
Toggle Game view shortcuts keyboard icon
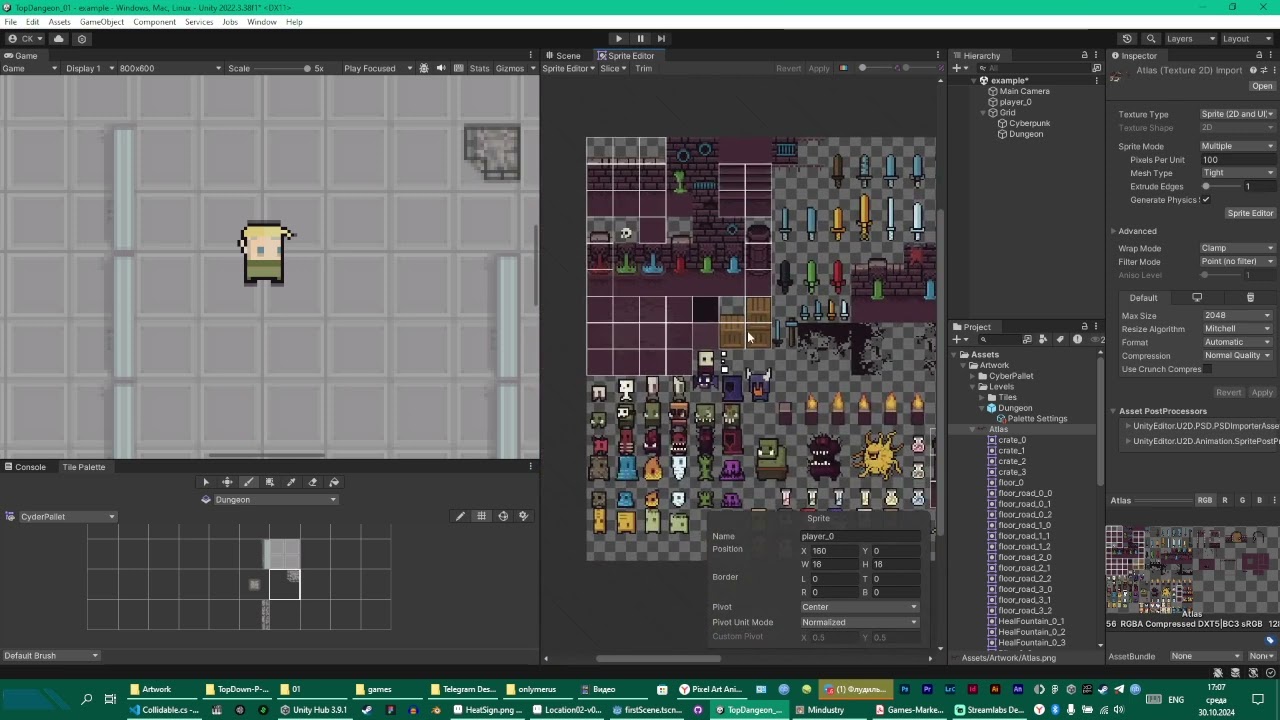click(458, 68)
